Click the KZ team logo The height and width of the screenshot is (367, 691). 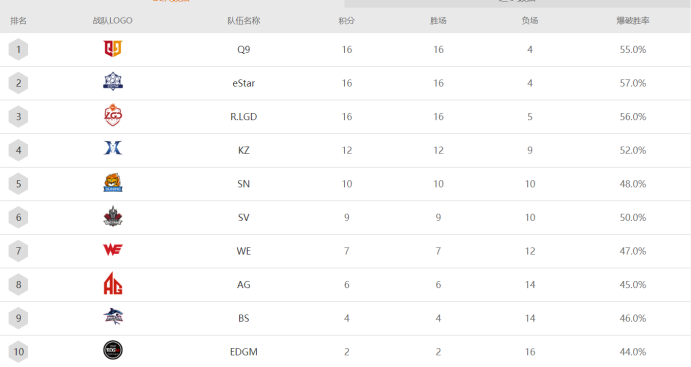click(x=113, y=148)
